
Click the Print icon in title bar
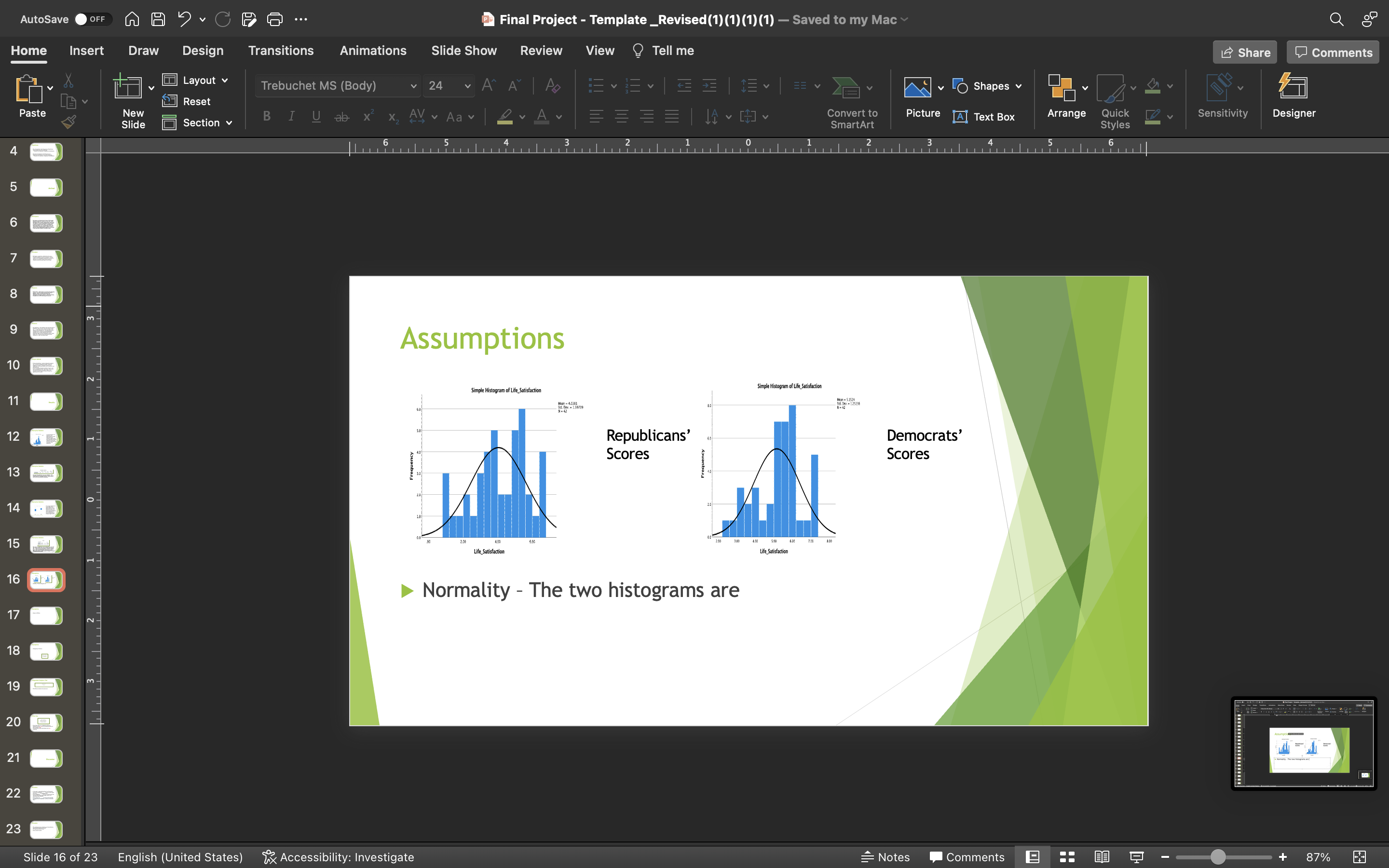pos(275,19)
